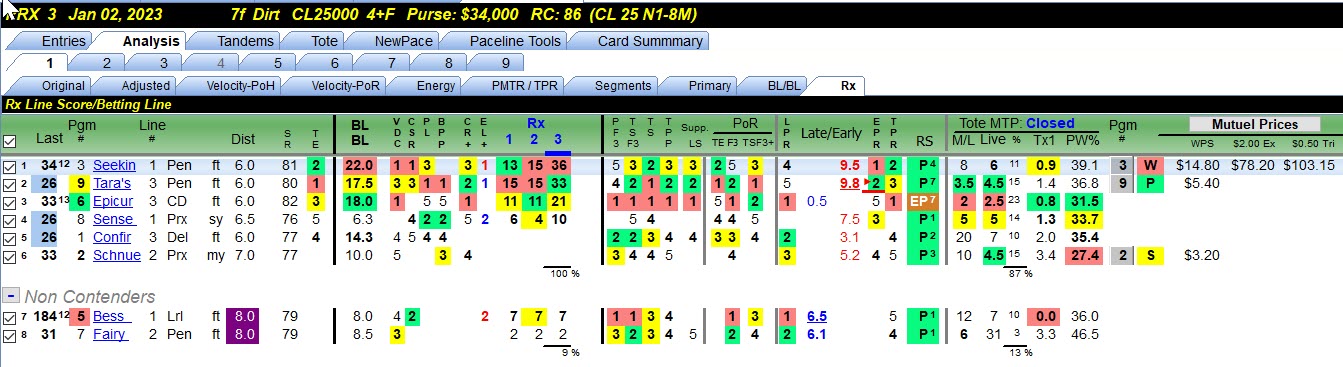Click the Rx 3 column header
The height and width of the screenshot is (367, 1343).
point(557,140)
